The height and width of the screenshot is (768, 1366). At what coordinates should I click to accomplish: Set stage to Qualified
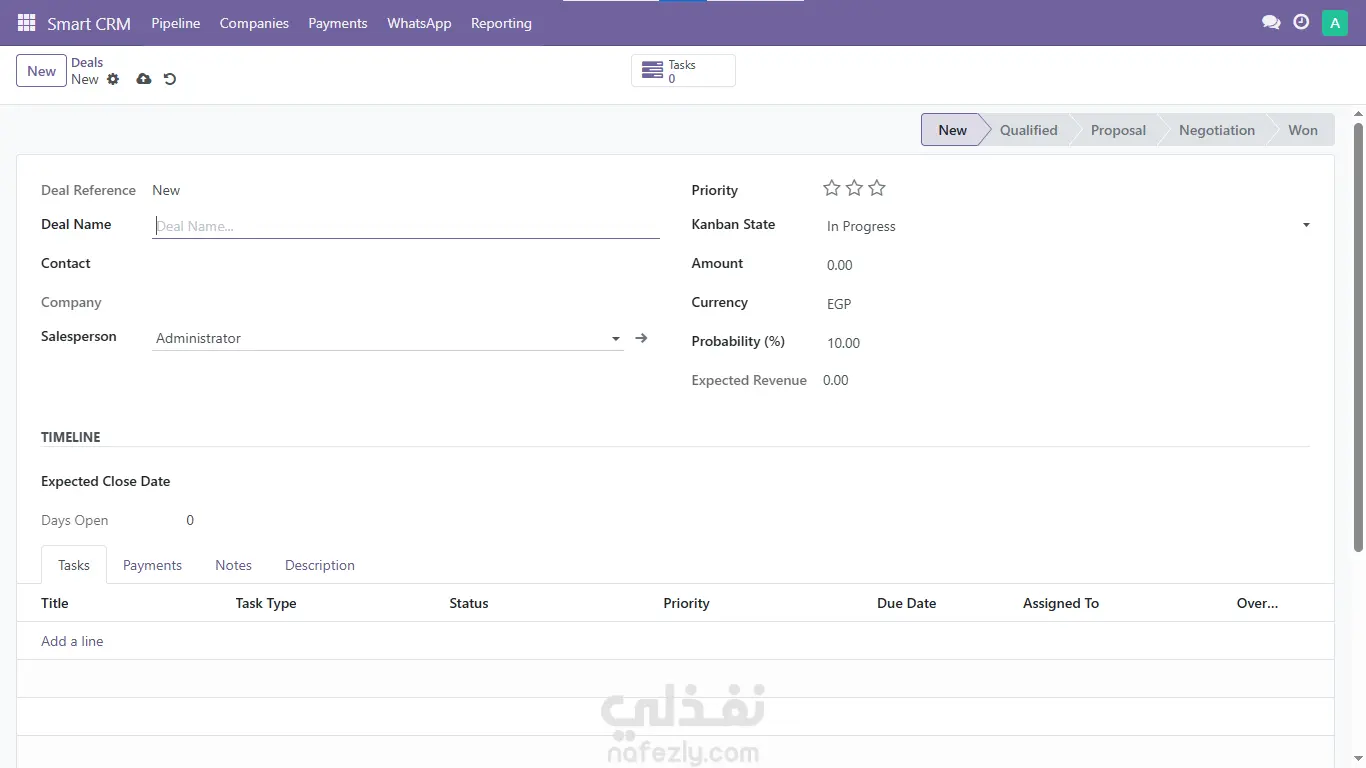1028,130
